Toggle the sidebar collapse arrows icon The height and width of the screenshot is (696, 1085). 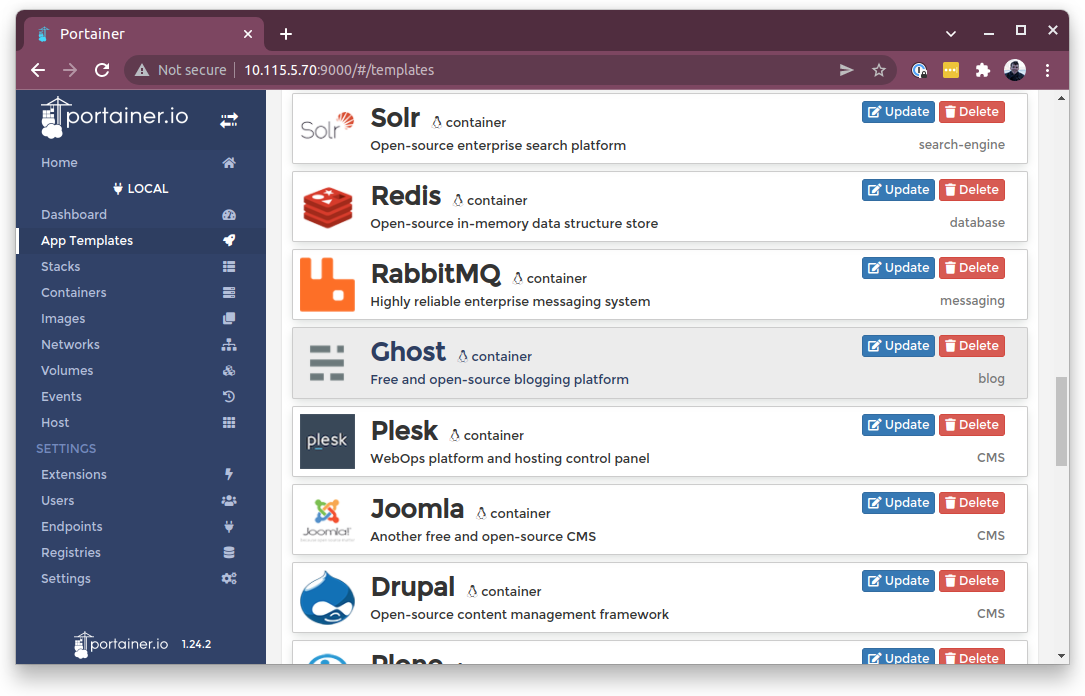[229, 120]
